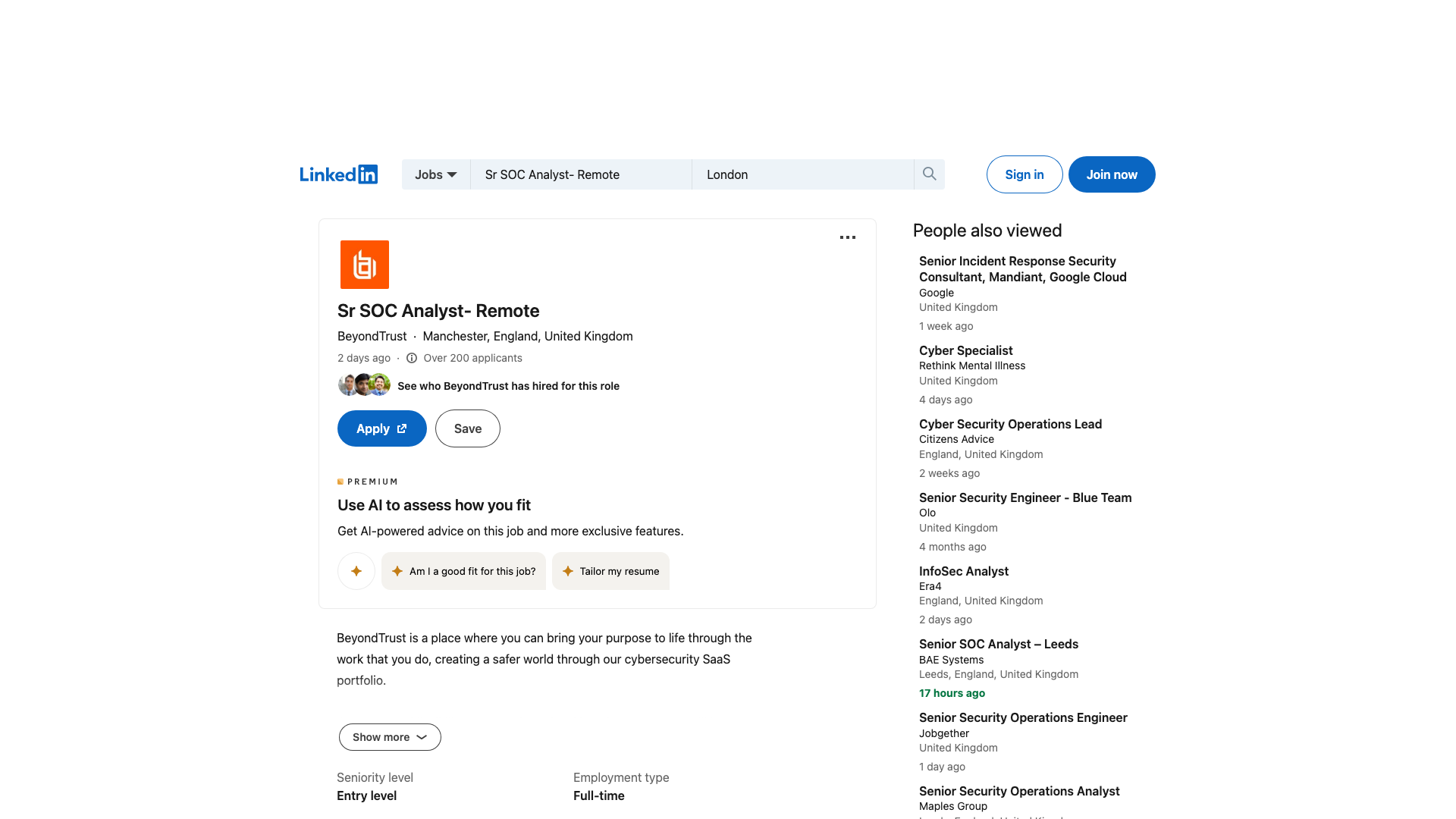Open Senior Security Engineer - Blue Team job
This screenshot has height=819, width=1456.
click(1025, 497)
